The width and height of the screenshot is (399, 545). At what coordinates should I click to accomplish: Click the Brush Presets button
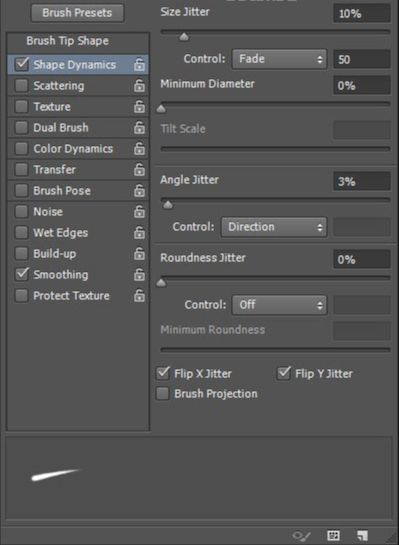coord(77,13)
